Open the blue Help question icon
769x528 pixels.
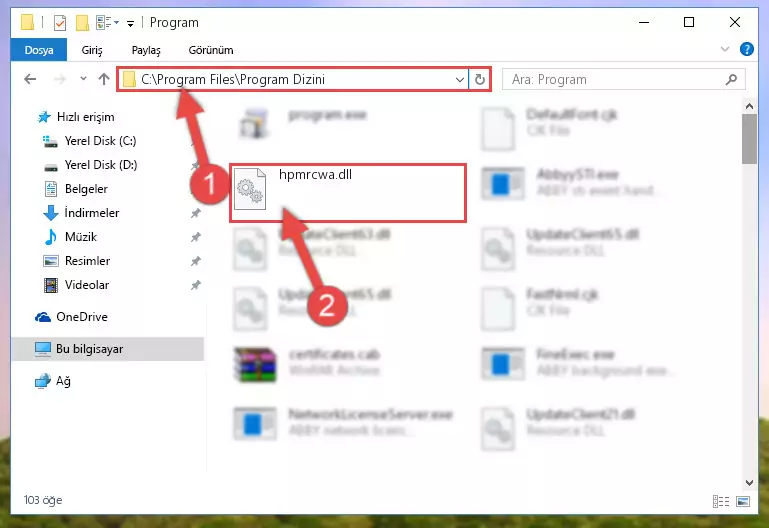[x=746, y=49]
